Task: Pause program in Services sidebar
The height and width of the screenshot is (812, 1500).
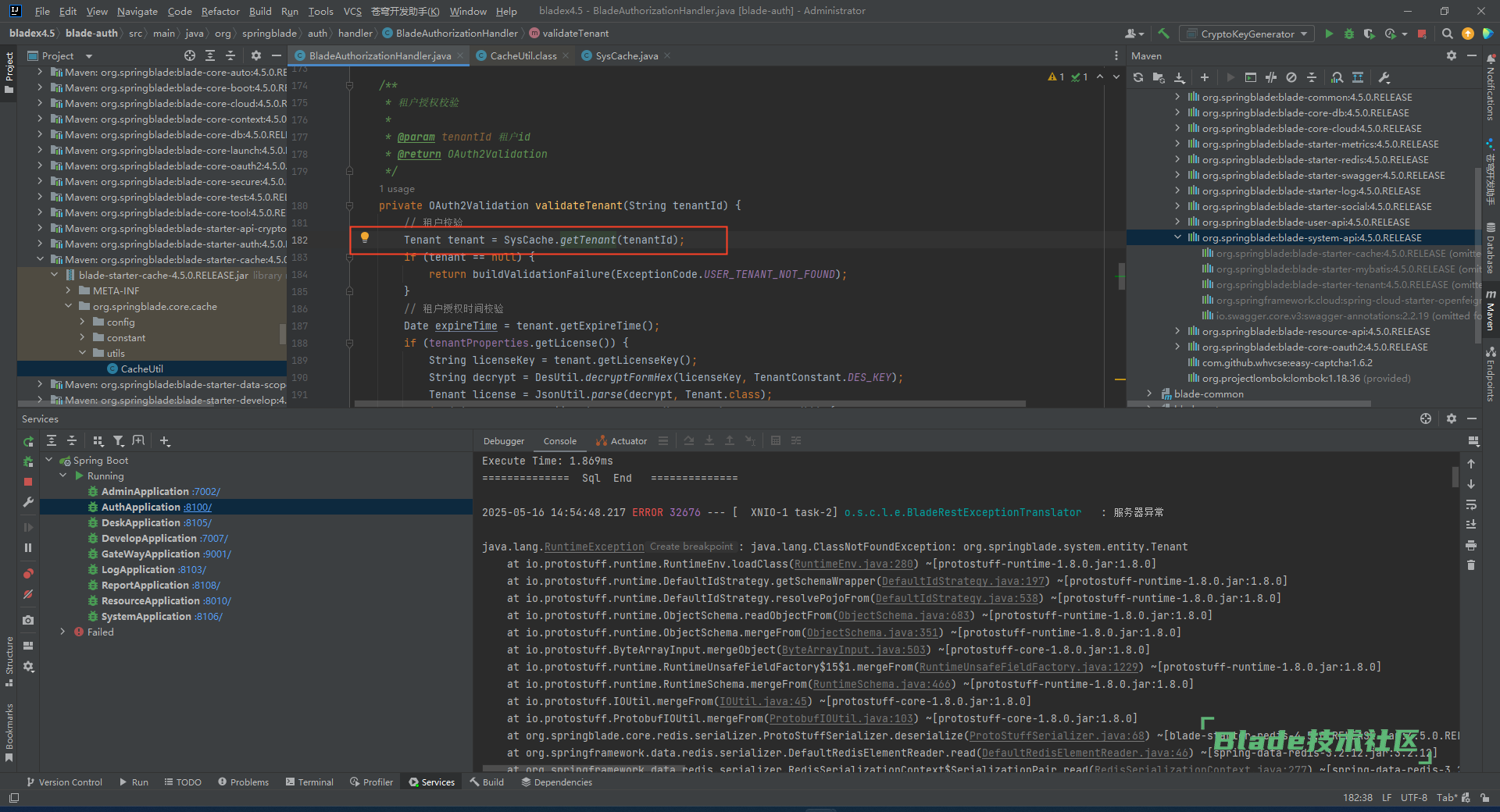Action: point(28,547)
